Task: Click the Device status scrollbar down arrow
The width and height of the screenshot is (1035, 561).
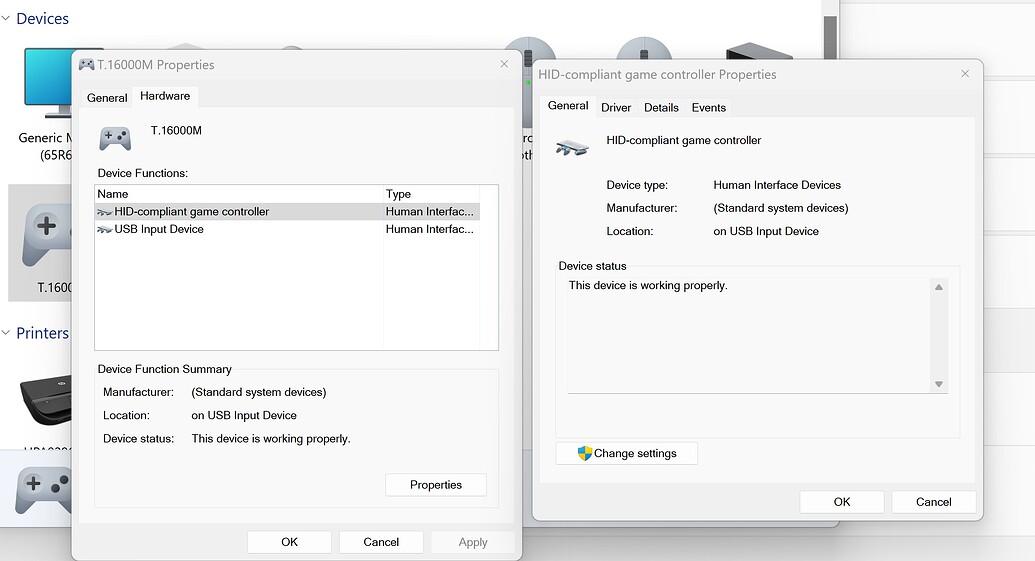Action: point(938,384)
